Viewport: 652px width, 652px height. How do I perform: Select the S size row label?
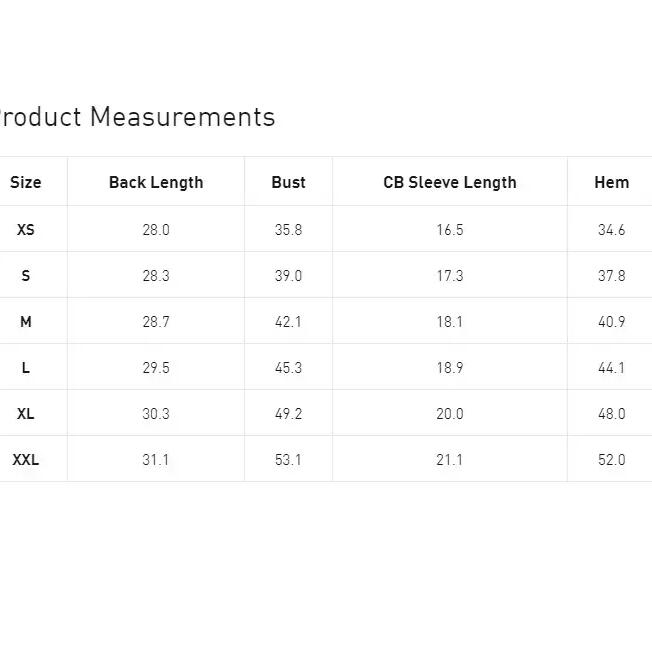pyautogui.click(x=26, y=276)
